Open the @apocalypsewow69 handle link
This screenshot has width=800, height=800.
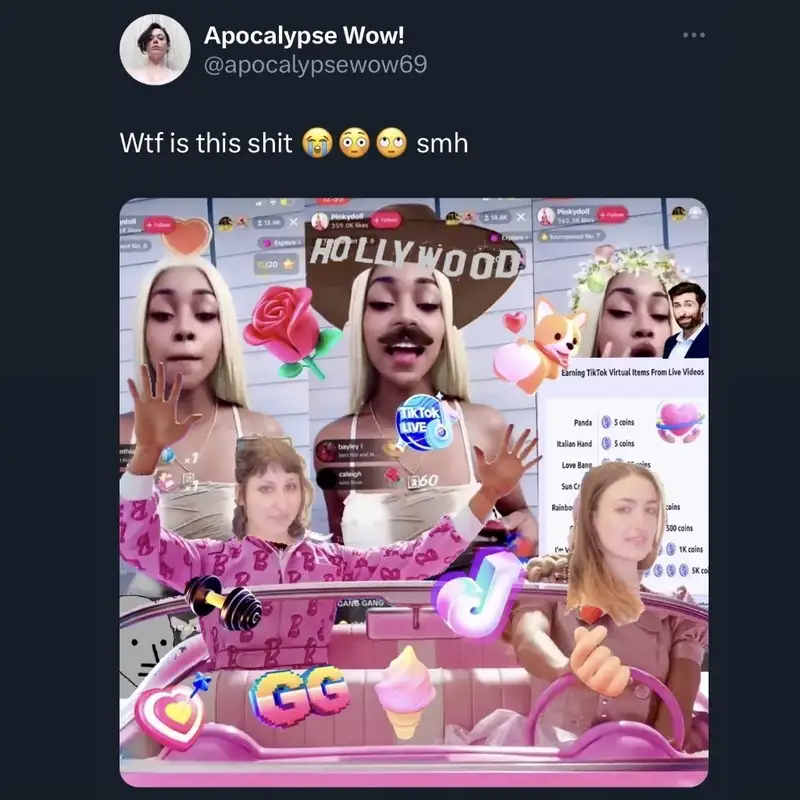pyautogui.click(x=315, y=65)
